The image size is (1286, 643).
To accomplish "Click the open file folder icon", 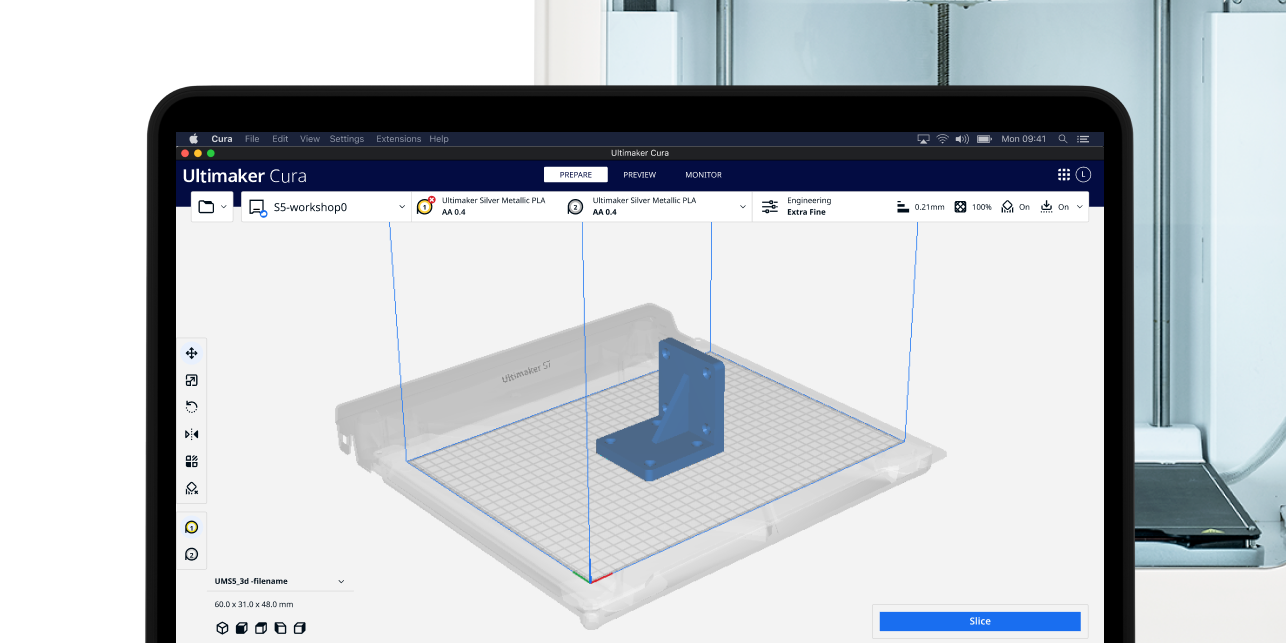I will (206, 207).
